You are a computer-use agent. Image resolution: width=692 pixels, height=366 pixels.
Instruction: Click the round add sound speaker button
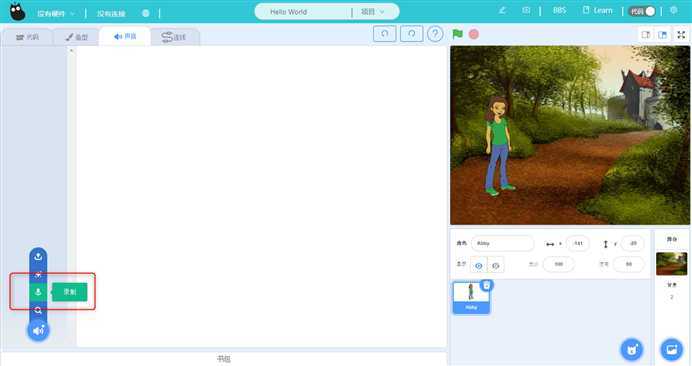click(38, 330)
